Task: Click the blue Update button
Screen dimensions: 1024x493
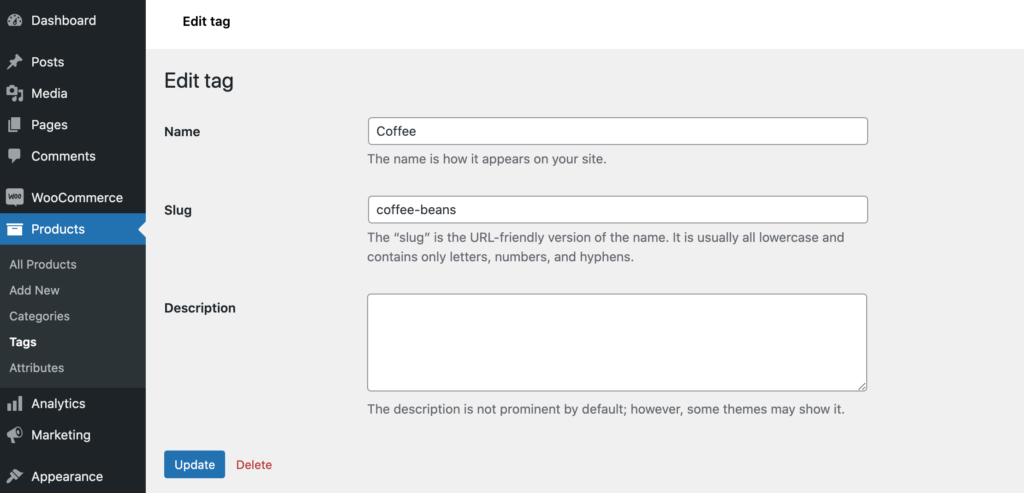Action: [x=195, y=464]
